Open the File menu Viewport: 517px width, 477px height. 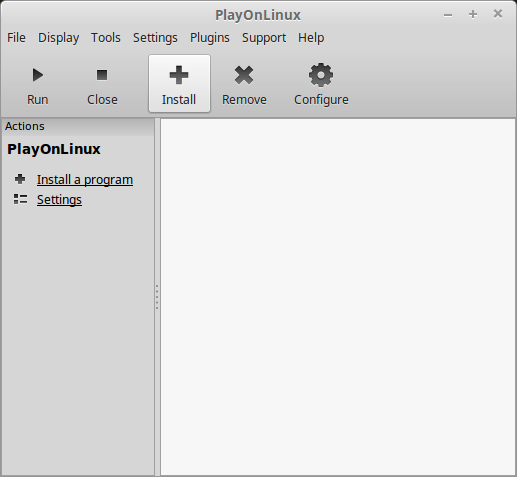click(16, 38)
